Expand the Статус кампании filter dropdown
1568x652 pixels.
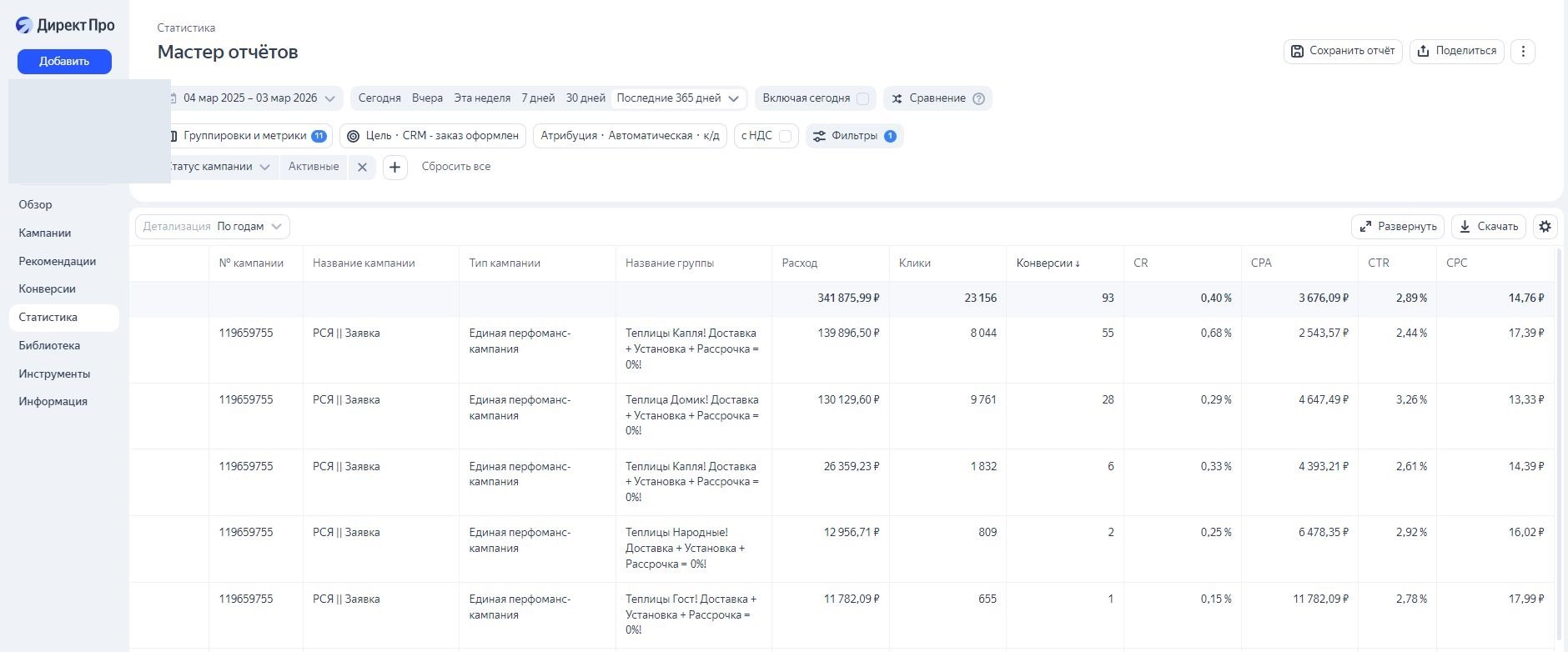(x=219, y=167)
